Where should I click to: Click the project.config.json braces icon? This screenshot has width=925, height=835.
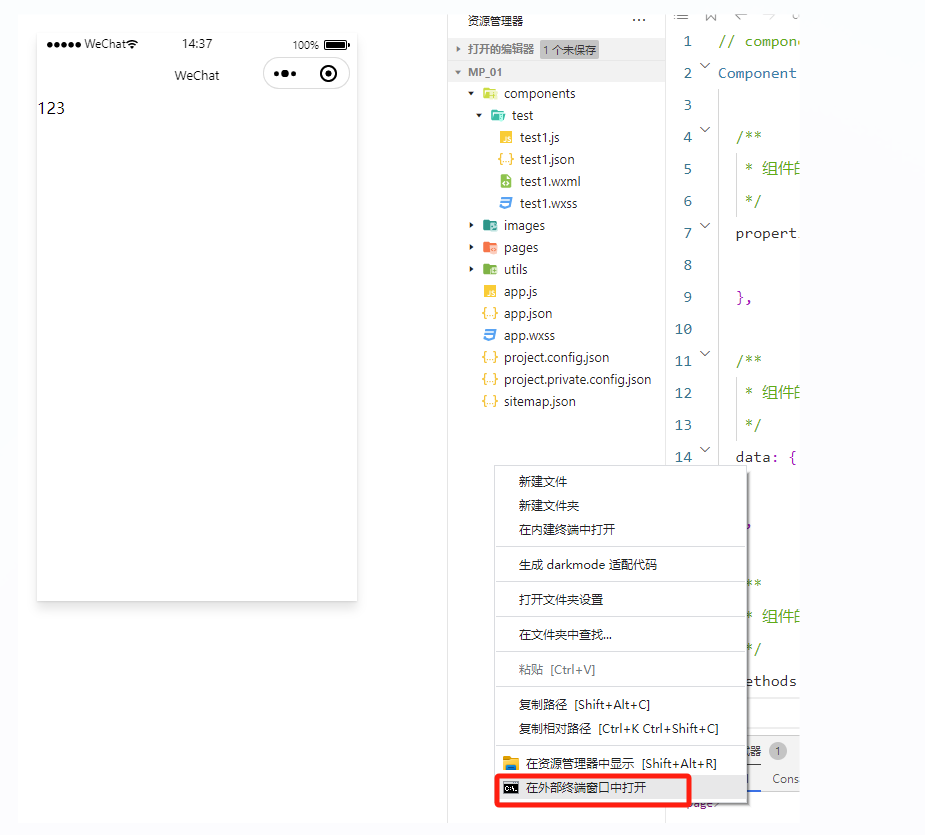[x=490, y=357]
